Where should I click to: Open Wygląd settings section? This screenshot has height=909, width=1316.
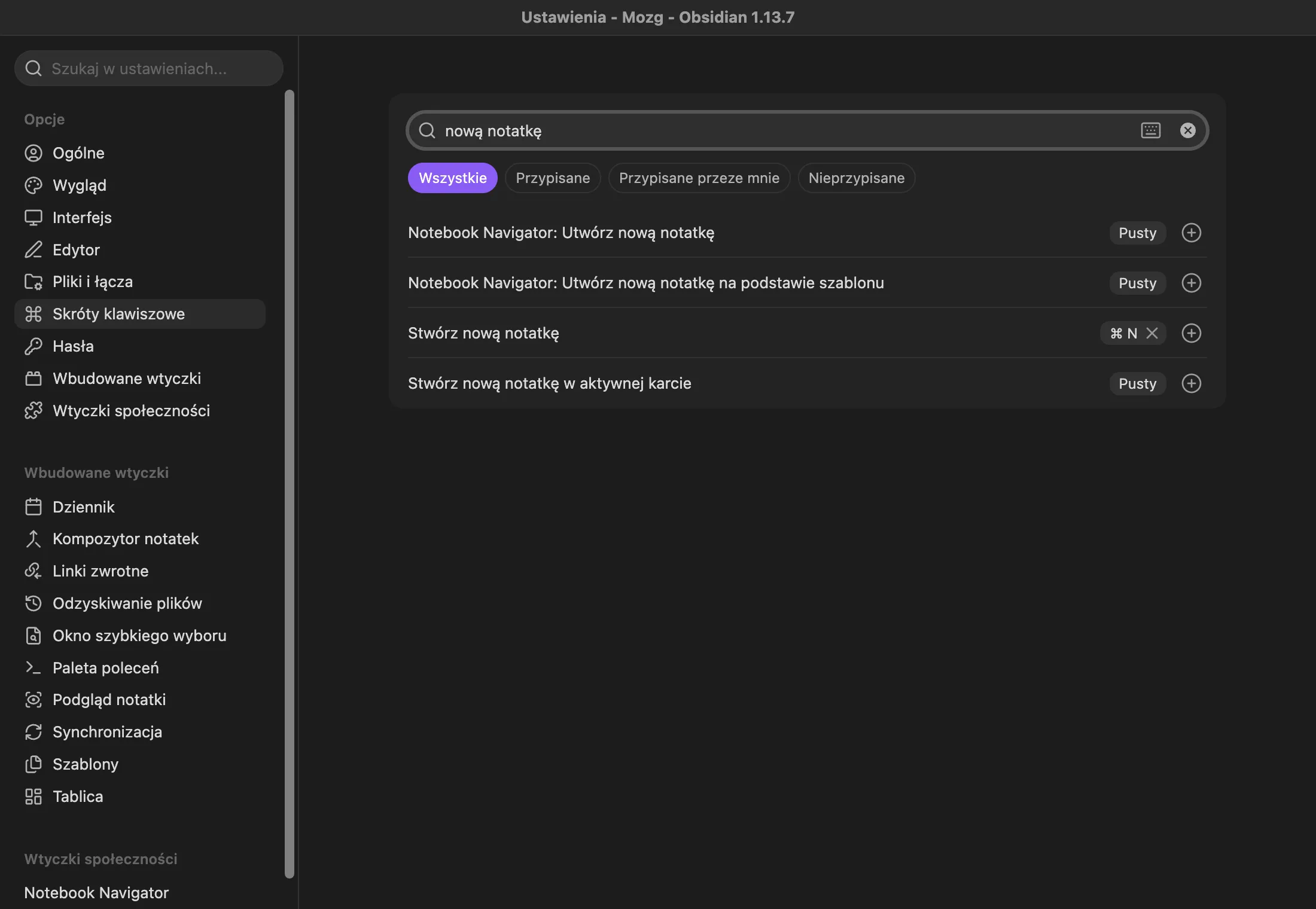pyautogui.click(x=140, y=185)
